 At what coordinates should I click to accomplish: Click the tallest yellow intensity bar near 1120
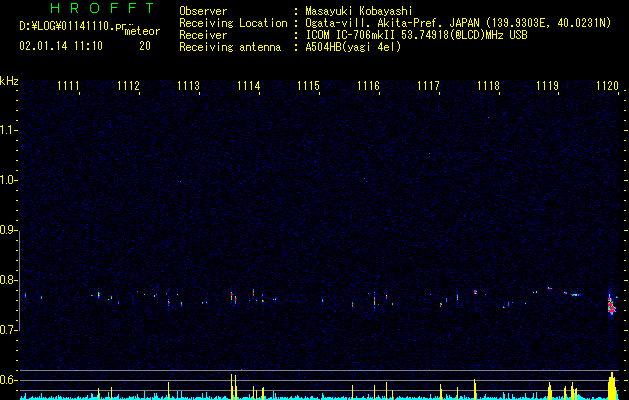point(612,386)
